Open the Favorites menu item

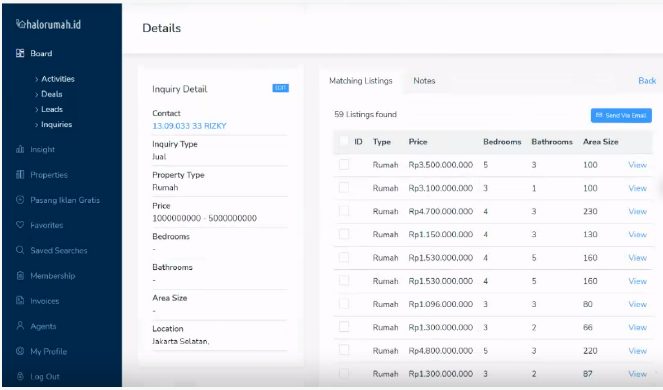pos(47,225)
